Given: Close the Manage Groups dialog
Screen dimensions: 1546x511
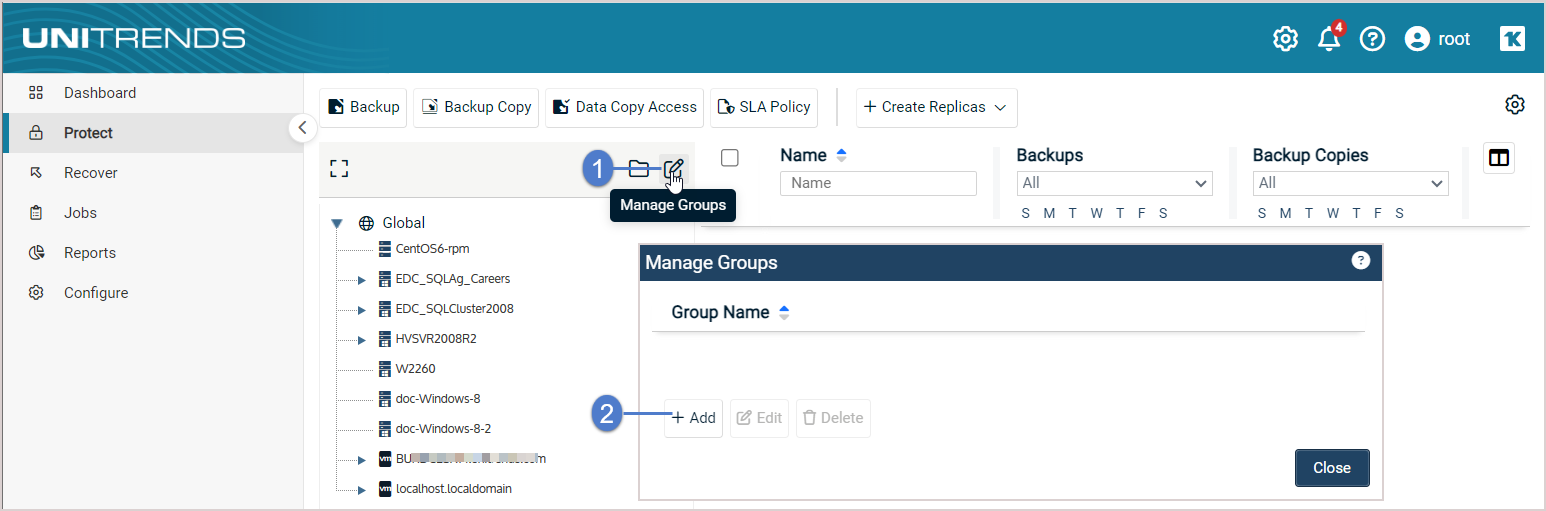Looking at the screenshot, I should (x=1332, y=468).
